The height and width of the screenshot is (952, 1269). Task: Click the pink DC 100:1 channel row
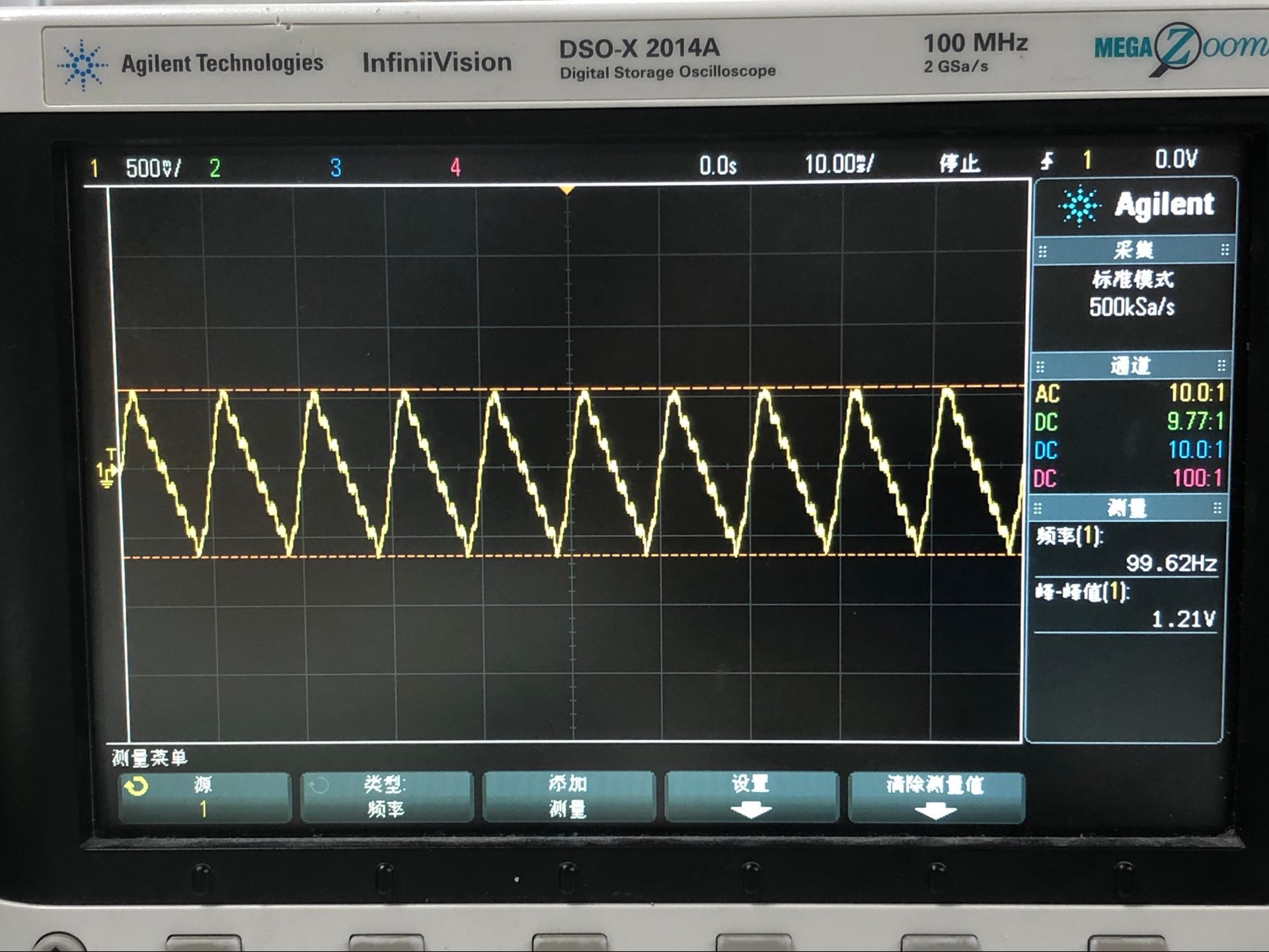1128,478
